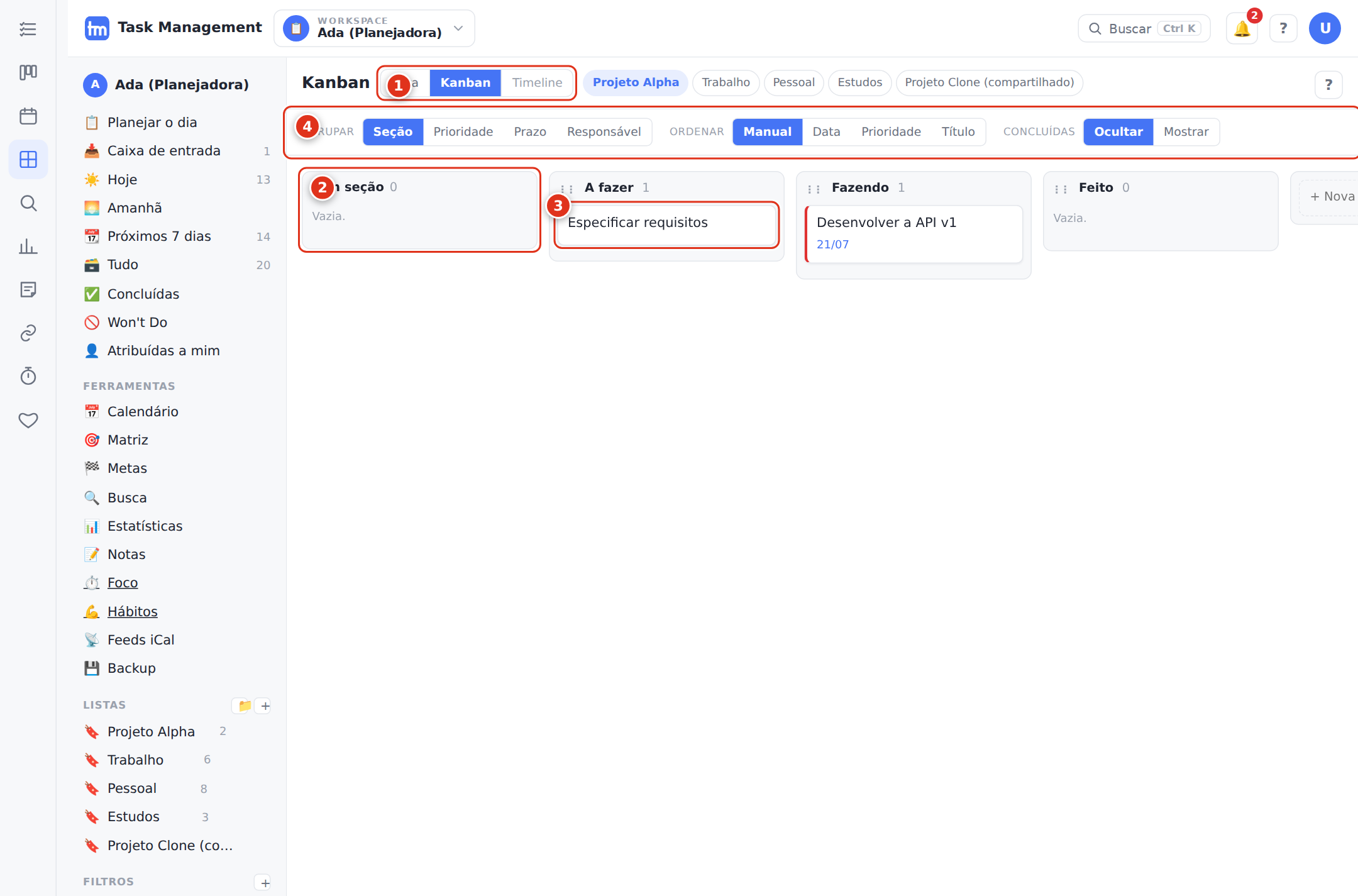Select Trabalho board chip
Screen dimensions: 1358x896
click(x=726, y=83)
